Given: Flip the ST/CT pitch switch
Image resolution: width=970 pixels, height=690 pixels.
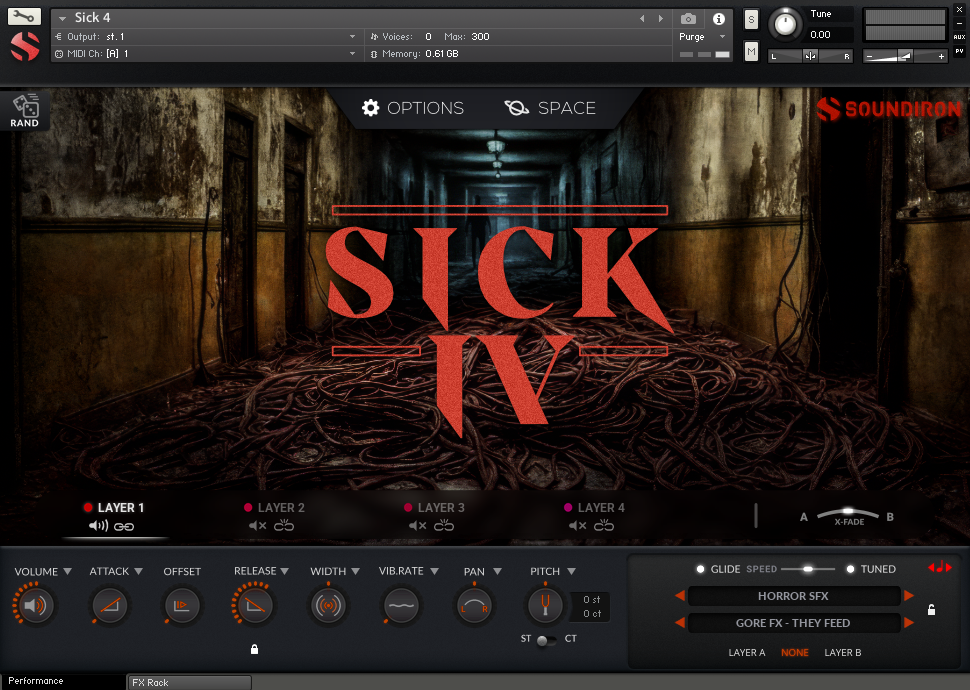Looking at the screenshot, I should tap(546, 640).
